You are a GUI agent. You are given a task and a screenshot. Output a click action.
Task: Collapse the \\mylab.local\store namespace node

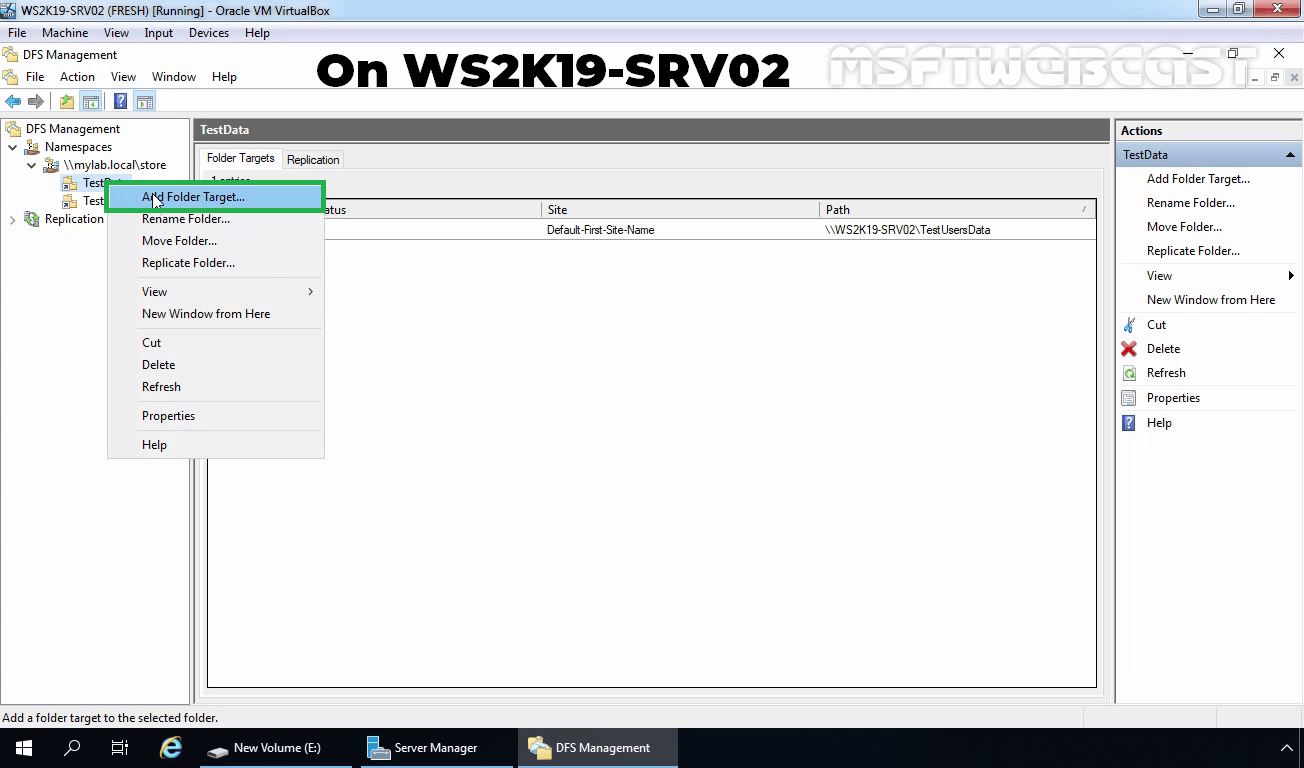[31, 164]
